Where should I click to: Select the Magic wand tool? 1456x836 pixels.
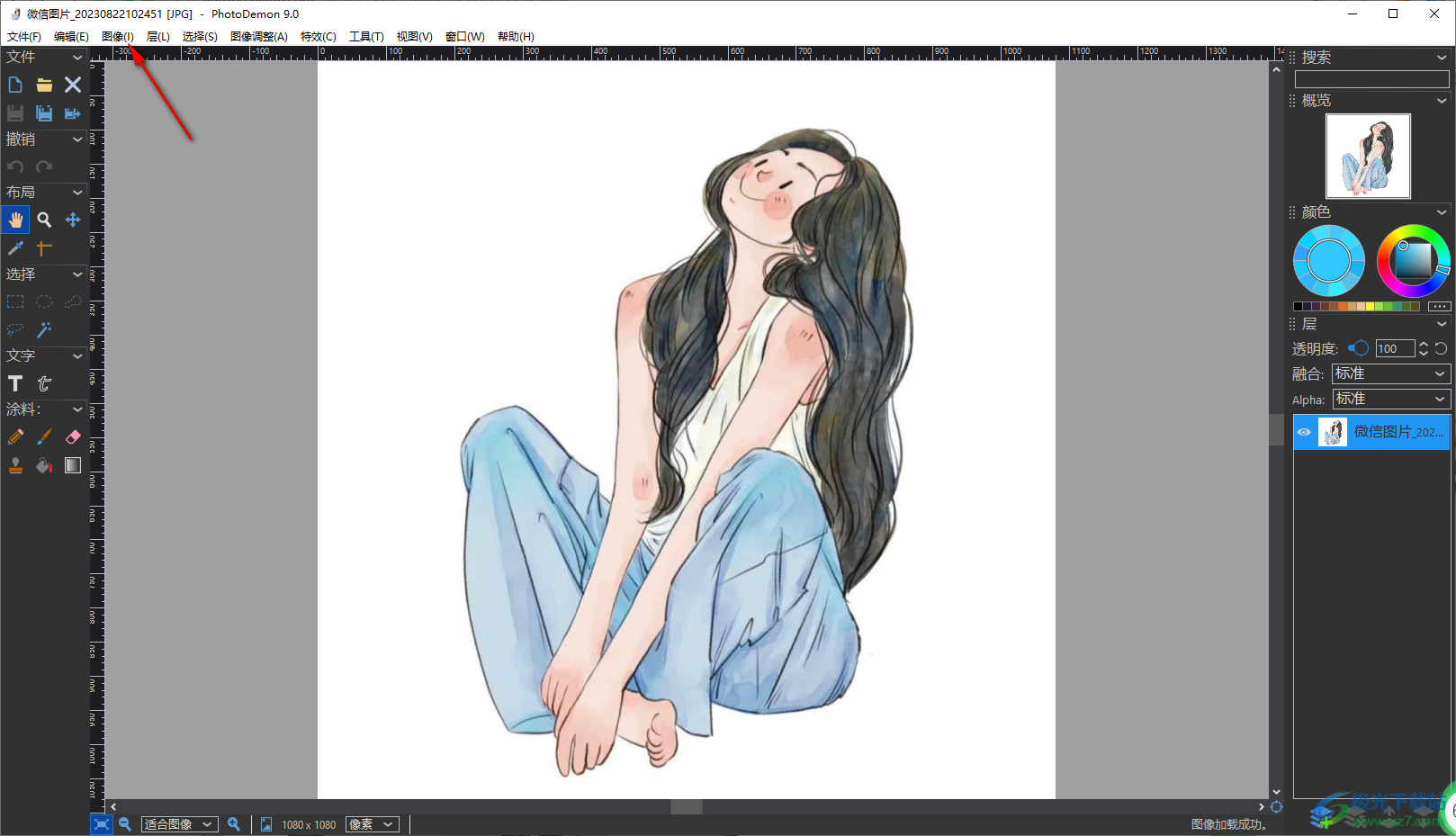point(44,330)
